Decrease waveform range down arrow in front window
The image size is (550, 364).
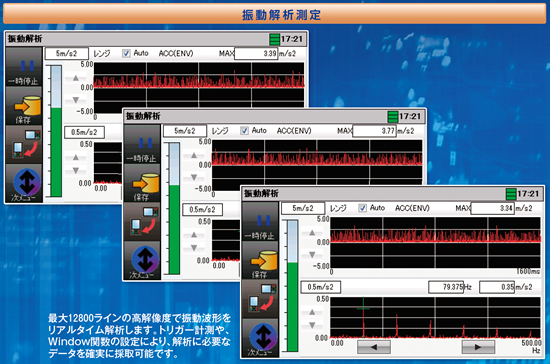(312, 255)
